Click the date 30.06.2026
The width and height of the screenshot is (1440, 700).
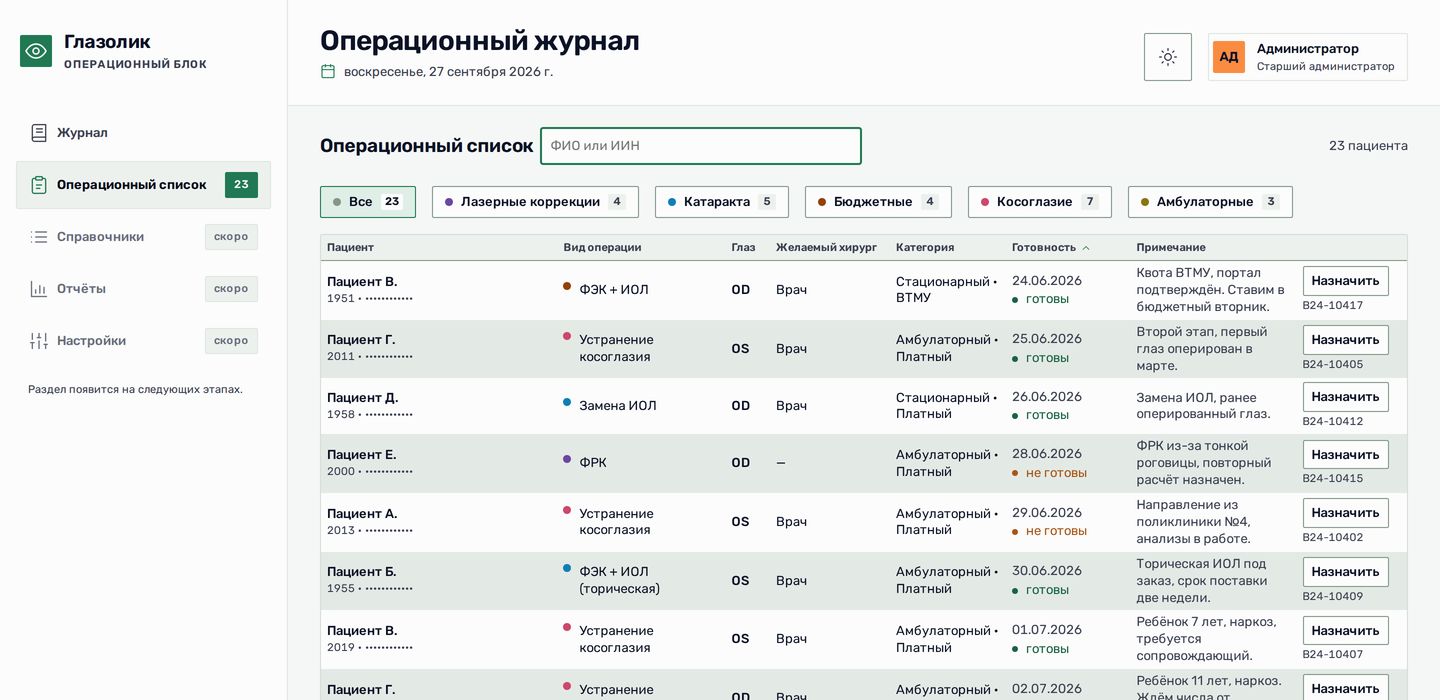coord(1047,571)
